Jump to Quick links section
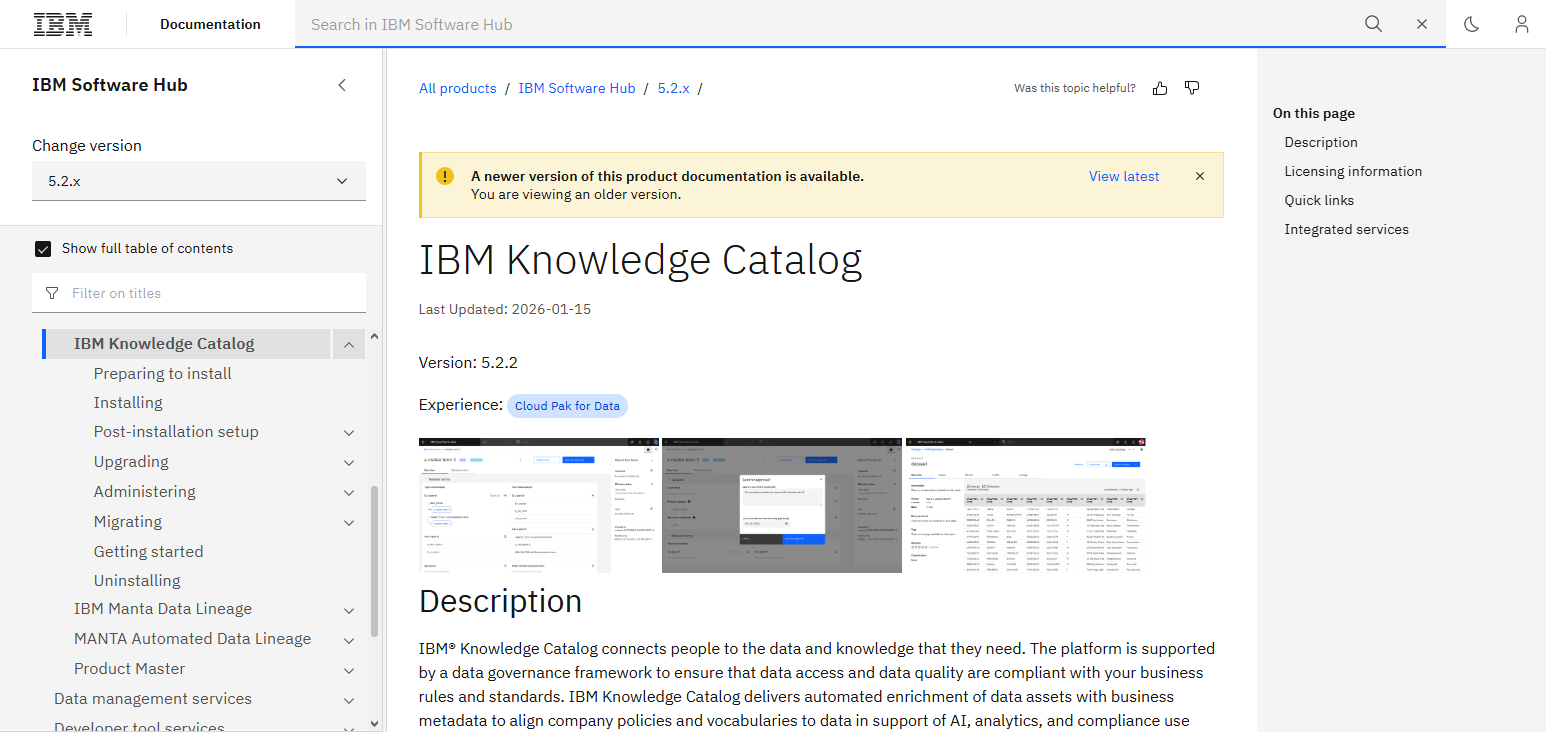The image size is (1546, 732). pos(1319,200)
